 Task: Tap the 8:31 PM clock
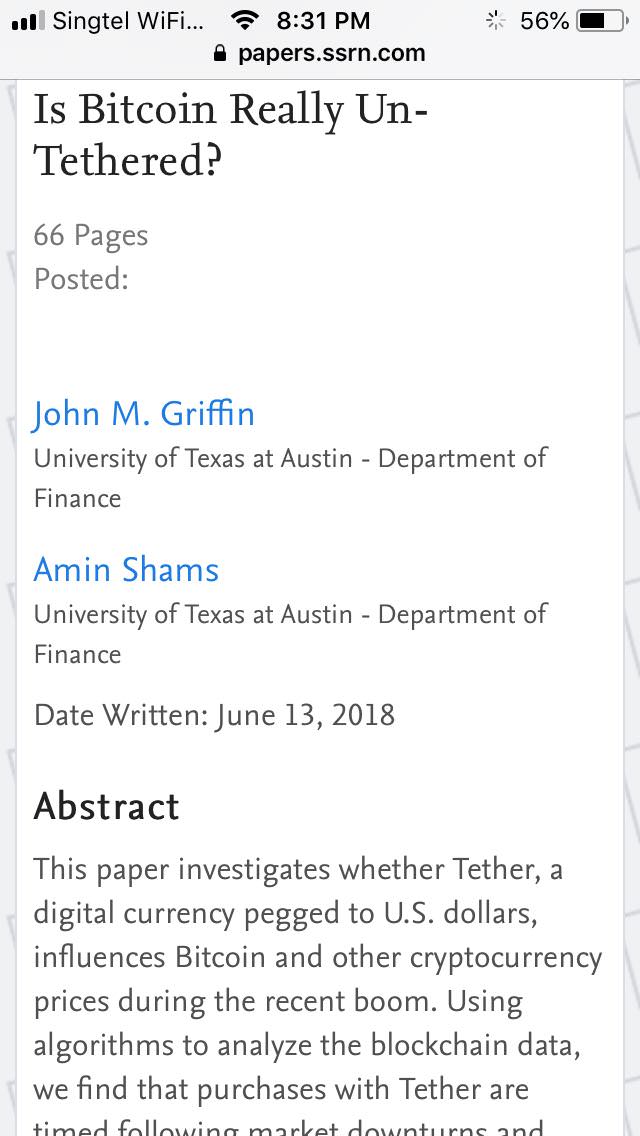[323, 20]
